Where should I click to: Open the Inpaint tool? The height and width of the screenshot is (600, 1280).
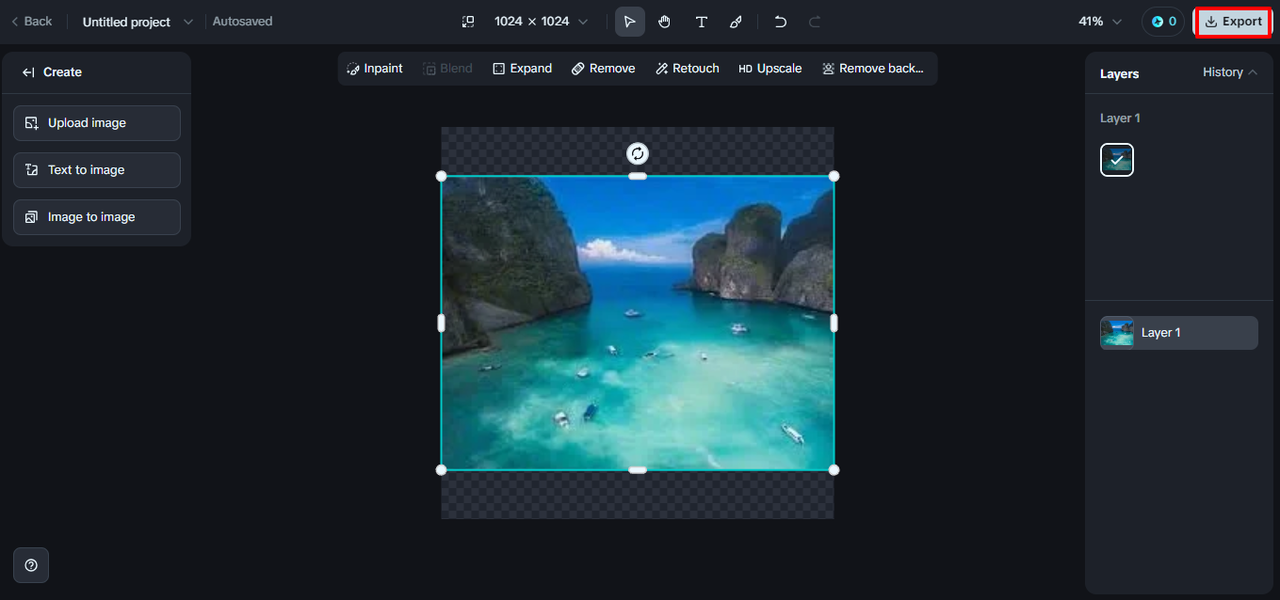[x=375, y=68]
